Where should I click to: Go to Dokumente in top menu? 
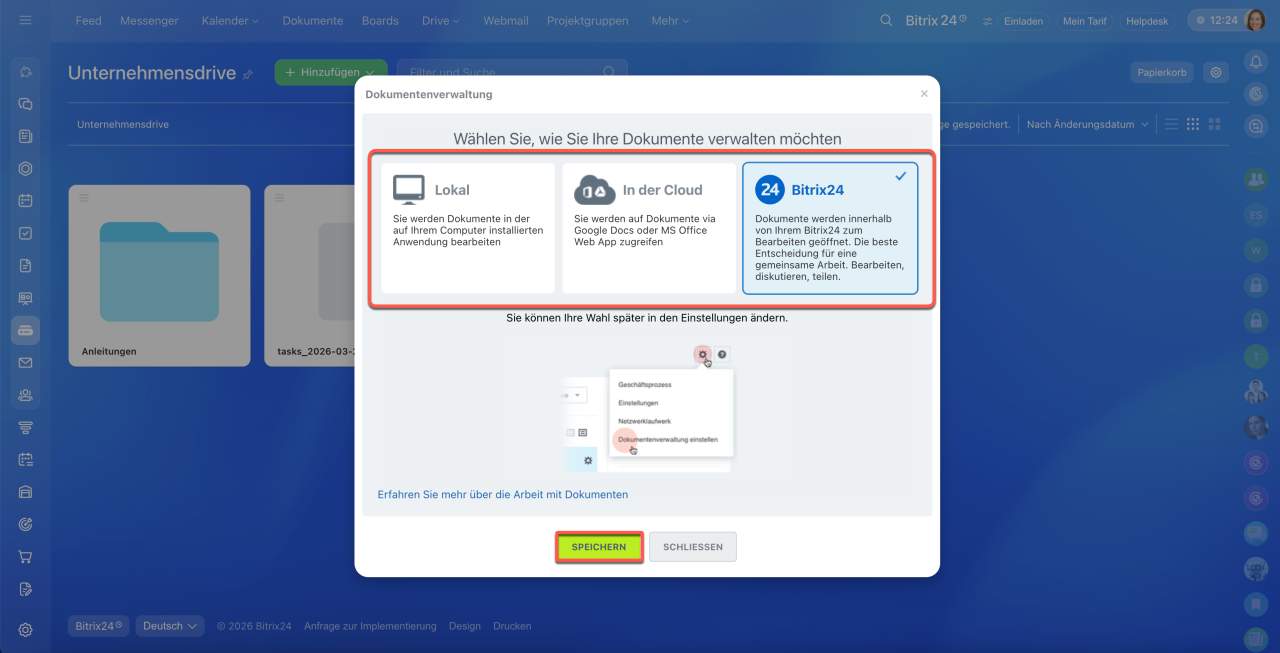(312, 21)
